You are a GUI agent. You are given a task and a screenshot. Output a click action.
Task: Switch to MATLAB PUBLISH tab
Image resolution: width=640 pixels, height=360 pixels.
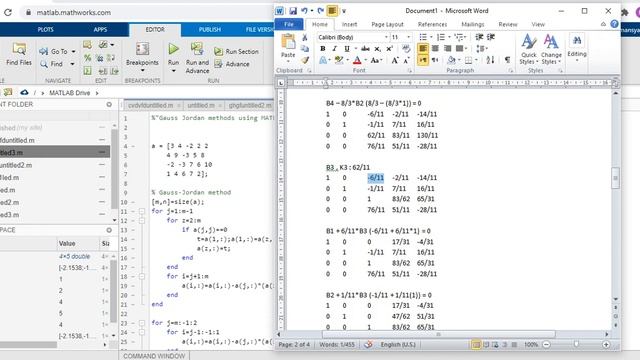pyautogui.click(x=210, y=29)
